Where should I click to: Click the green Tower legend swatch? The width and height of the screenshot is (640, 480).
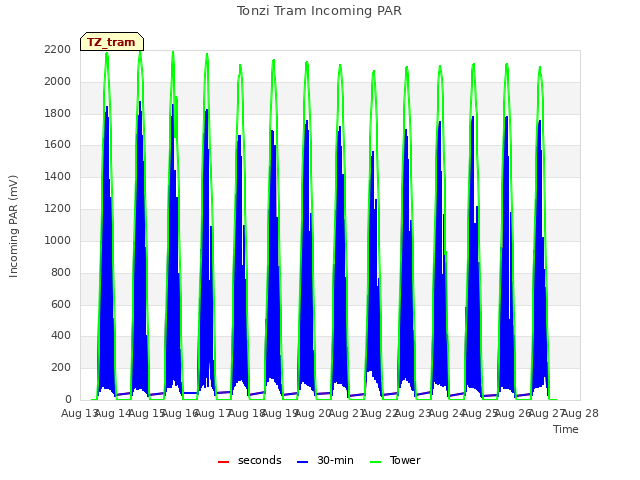[375, 462]
